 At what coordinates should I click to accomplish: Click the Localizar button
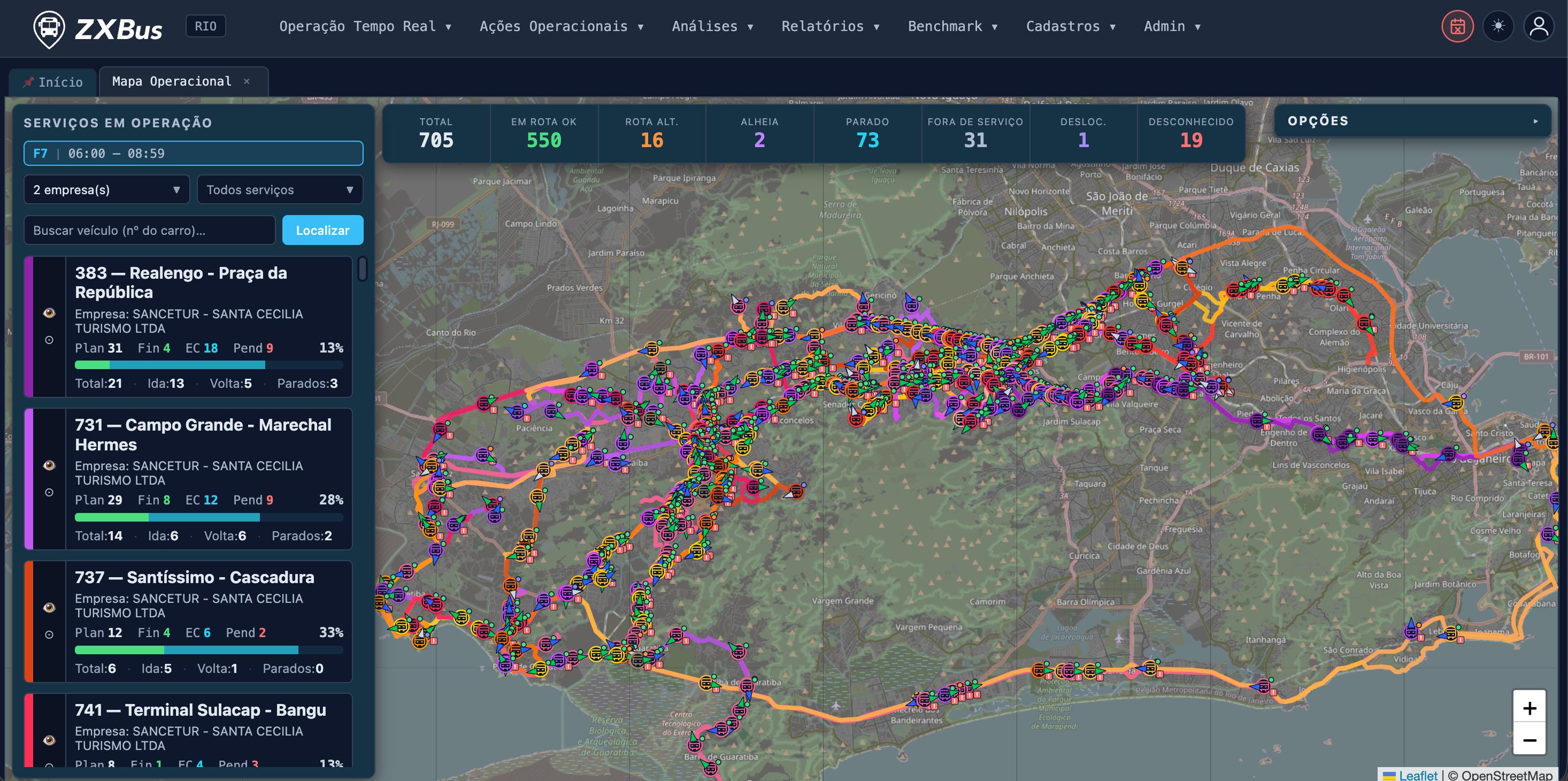(322, 230)
